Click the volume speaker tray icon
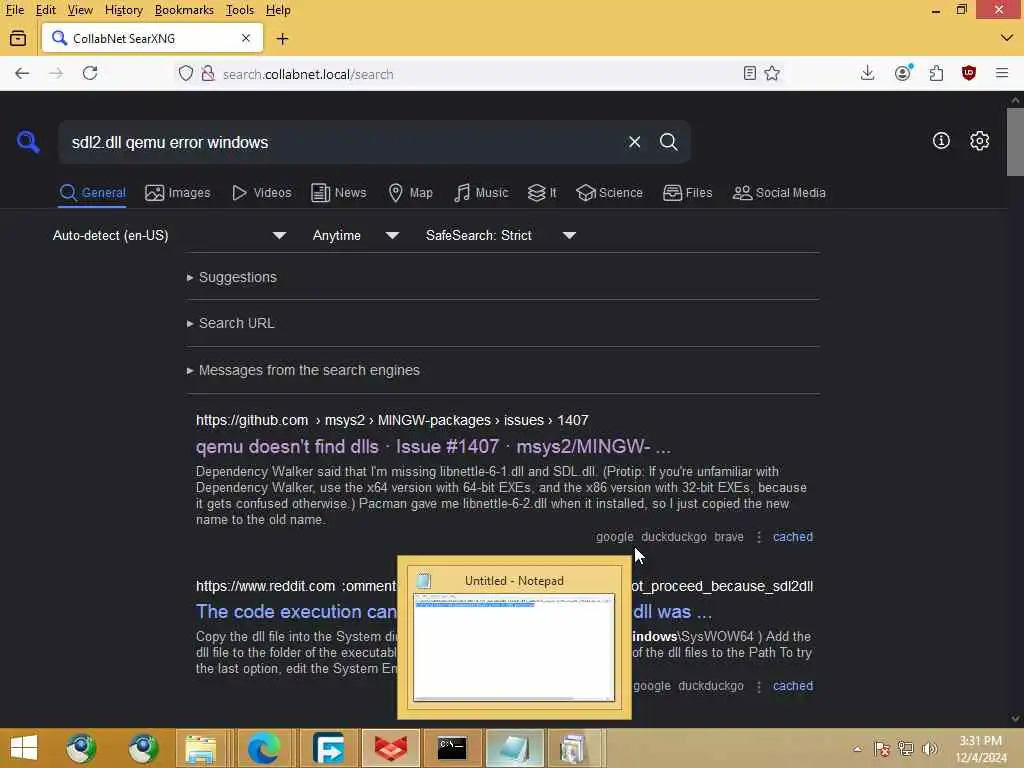This screenshot has width=1024, height=768. [x=929, y=748]
